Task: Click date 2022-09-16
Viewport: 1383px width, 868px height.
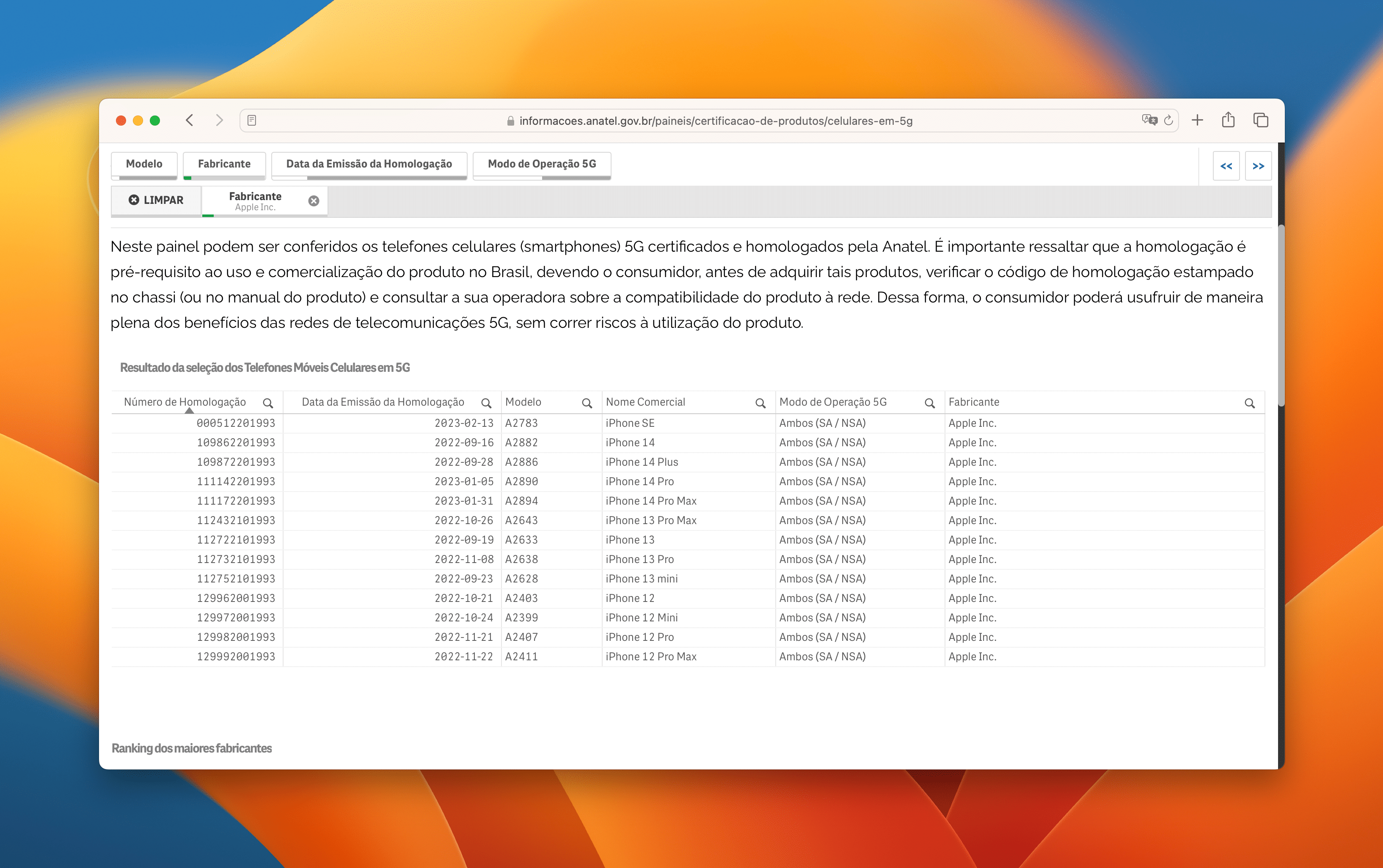Action: (x=464, y=442)
